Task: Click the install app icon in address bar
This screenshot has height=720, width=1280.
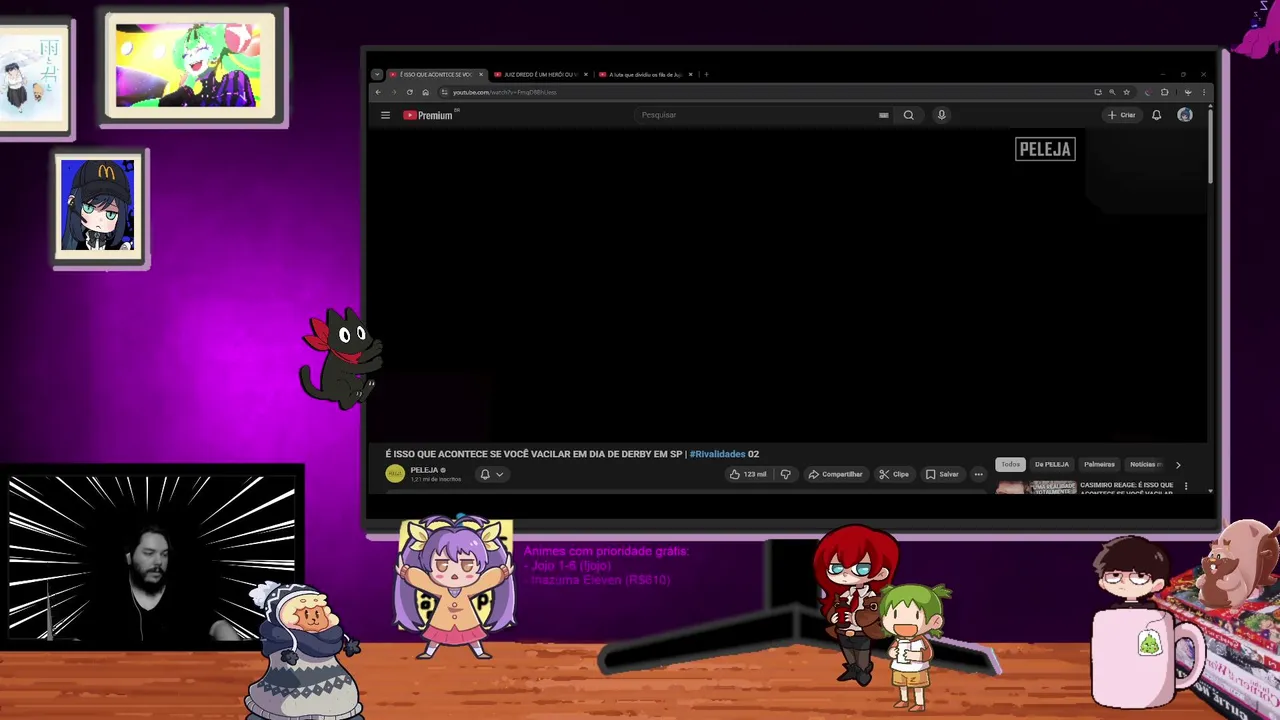Action: [1098, 92]
